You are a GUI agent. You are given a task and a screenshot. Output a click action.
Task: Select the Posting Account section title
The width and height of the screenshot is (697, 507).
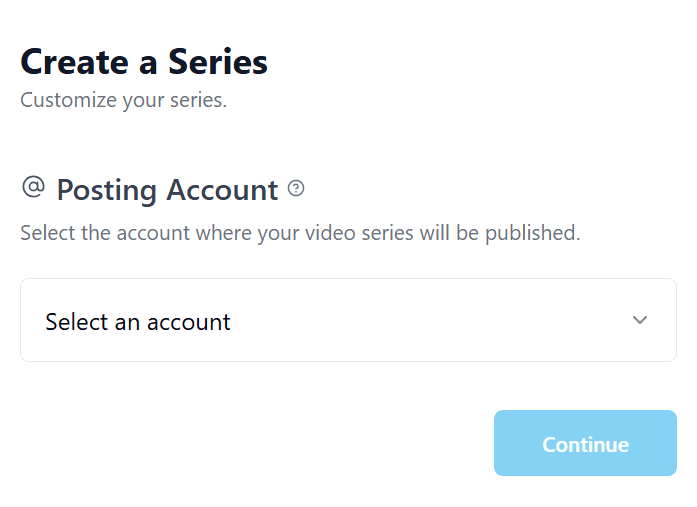pos(167,189)
